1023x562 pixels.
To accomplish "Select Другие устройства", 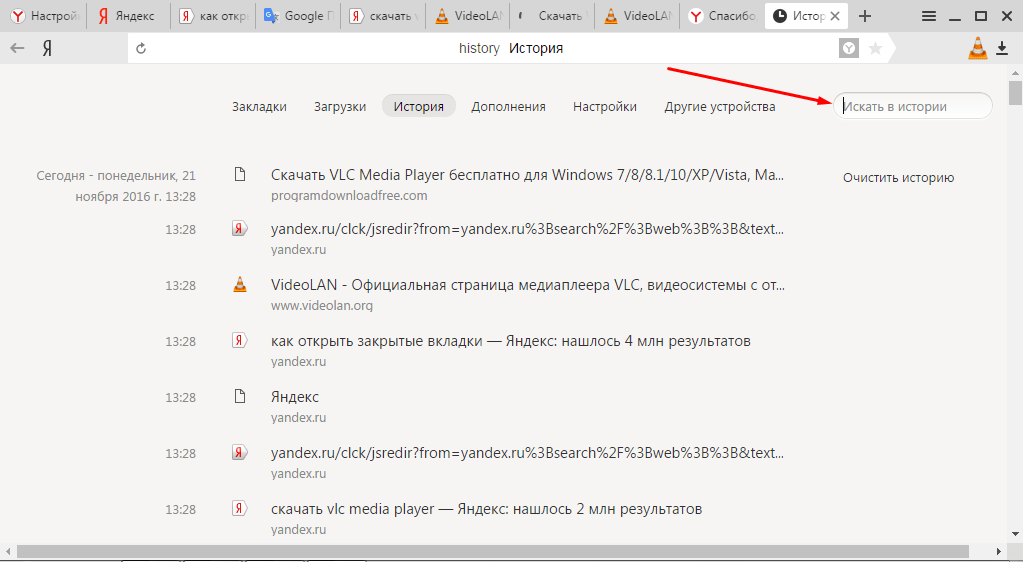I will pyautogui.click(x=719, y=106).
